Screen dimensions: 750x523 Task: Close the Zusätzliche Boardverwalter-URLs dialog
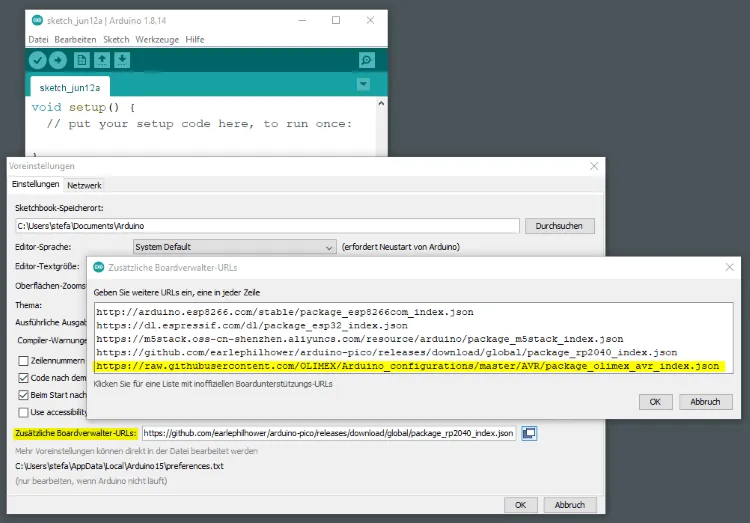click(x=729, y=267)
